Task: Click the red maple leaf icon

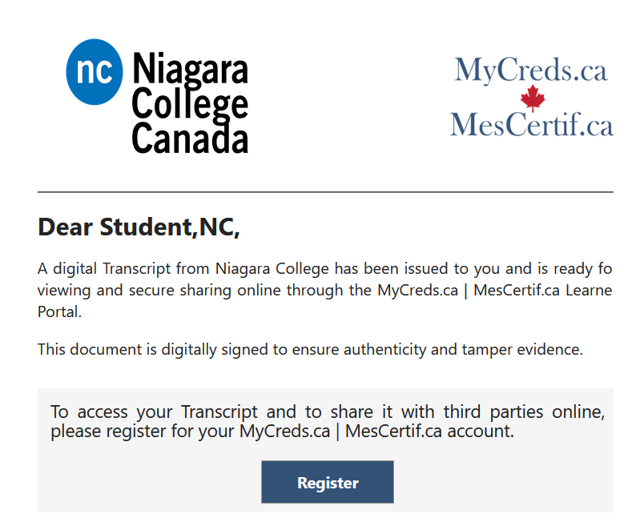Action: pos(532,97)
